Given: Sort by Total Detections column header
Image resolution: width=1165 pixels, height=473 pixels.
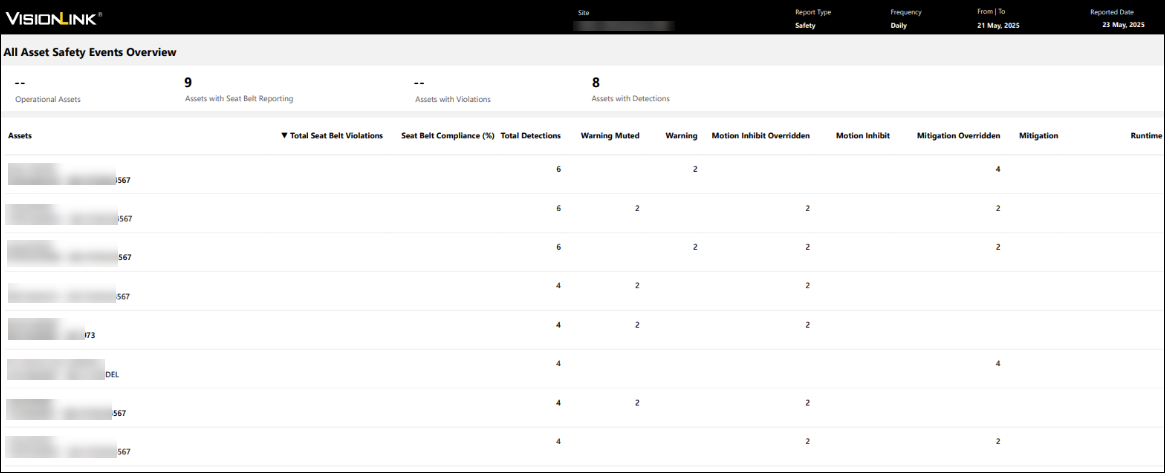Looking at the screenshot, I should click(x=530, y=135).
